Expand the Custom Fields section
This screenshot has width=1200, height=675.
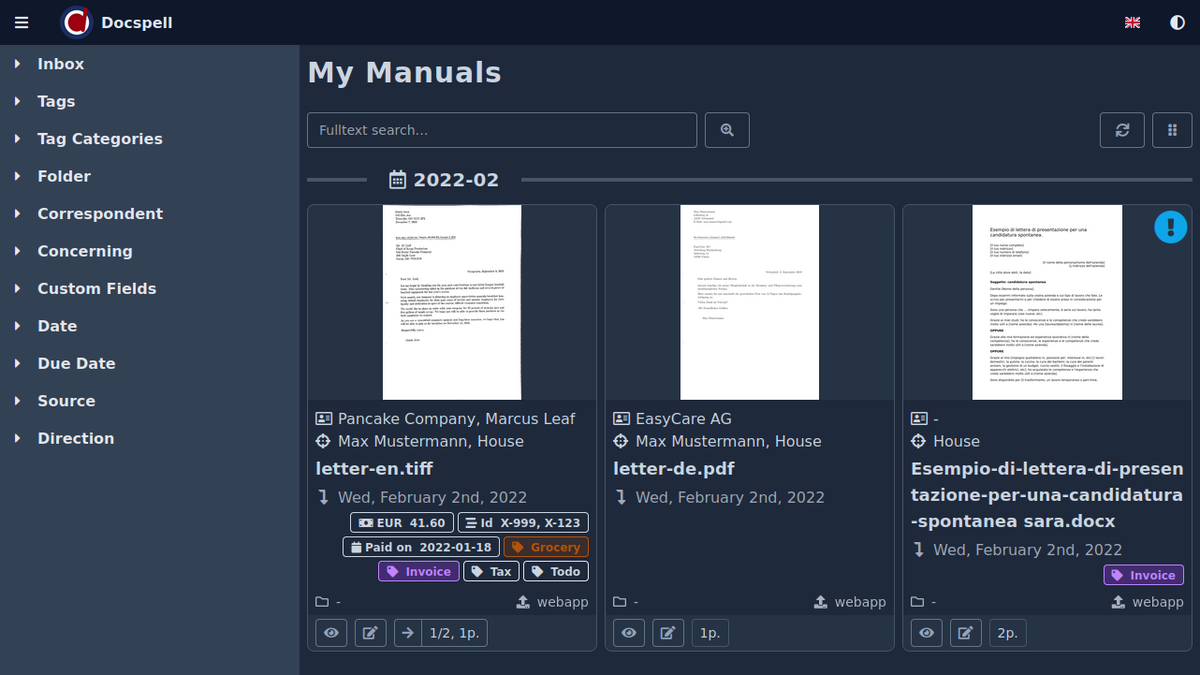click(97, 289)
